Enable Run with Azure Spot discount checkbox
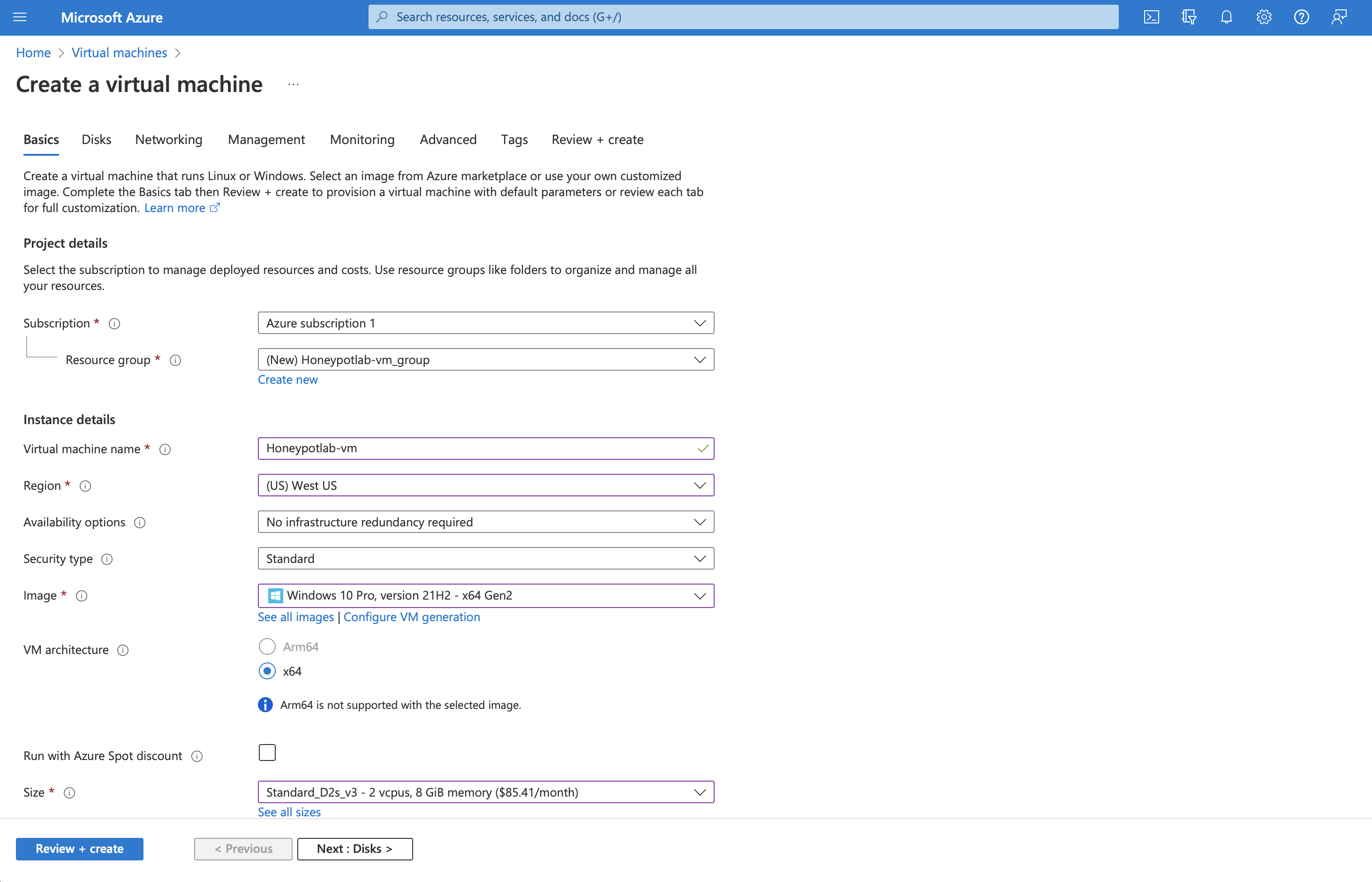 click(267, 753)
